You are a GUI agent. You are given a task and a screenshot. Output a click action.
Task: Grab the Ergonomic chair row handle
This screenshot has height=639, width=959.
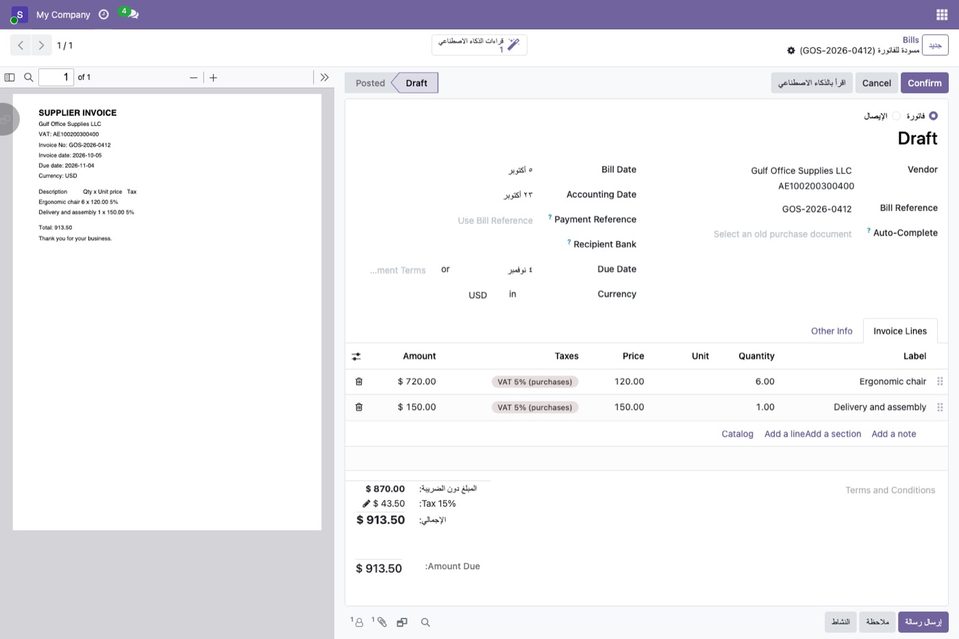point(940,382)
